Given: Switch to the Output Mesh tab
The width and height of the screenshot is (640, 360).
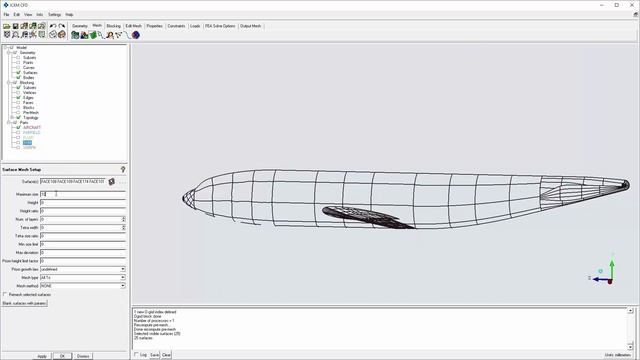Looking at the screenshot, I should click(251, 26).
